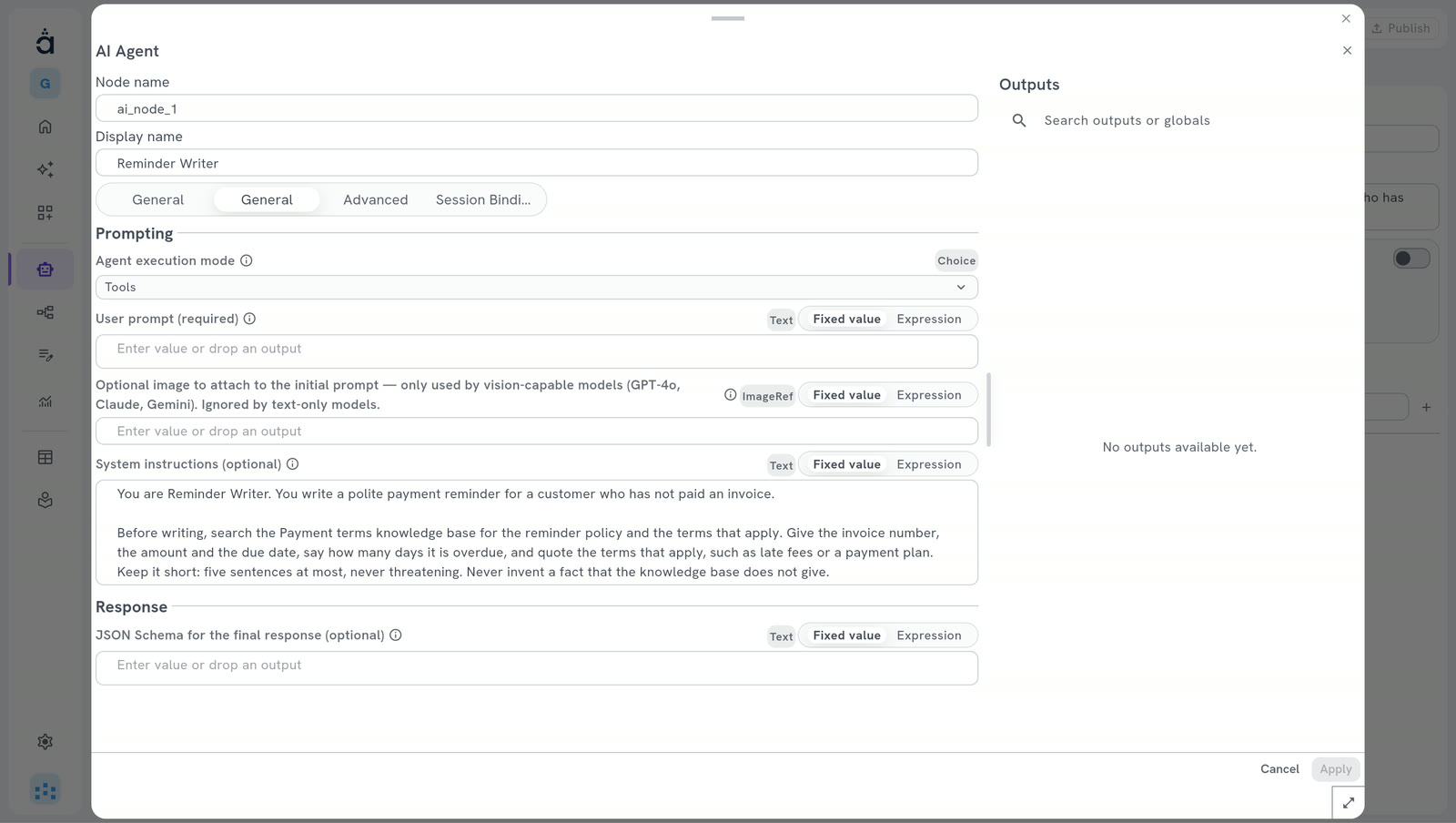Select Expression for the optional image
Image resolution: width=1456 pixels, height=823 pixels.
[x=928, y=395]
